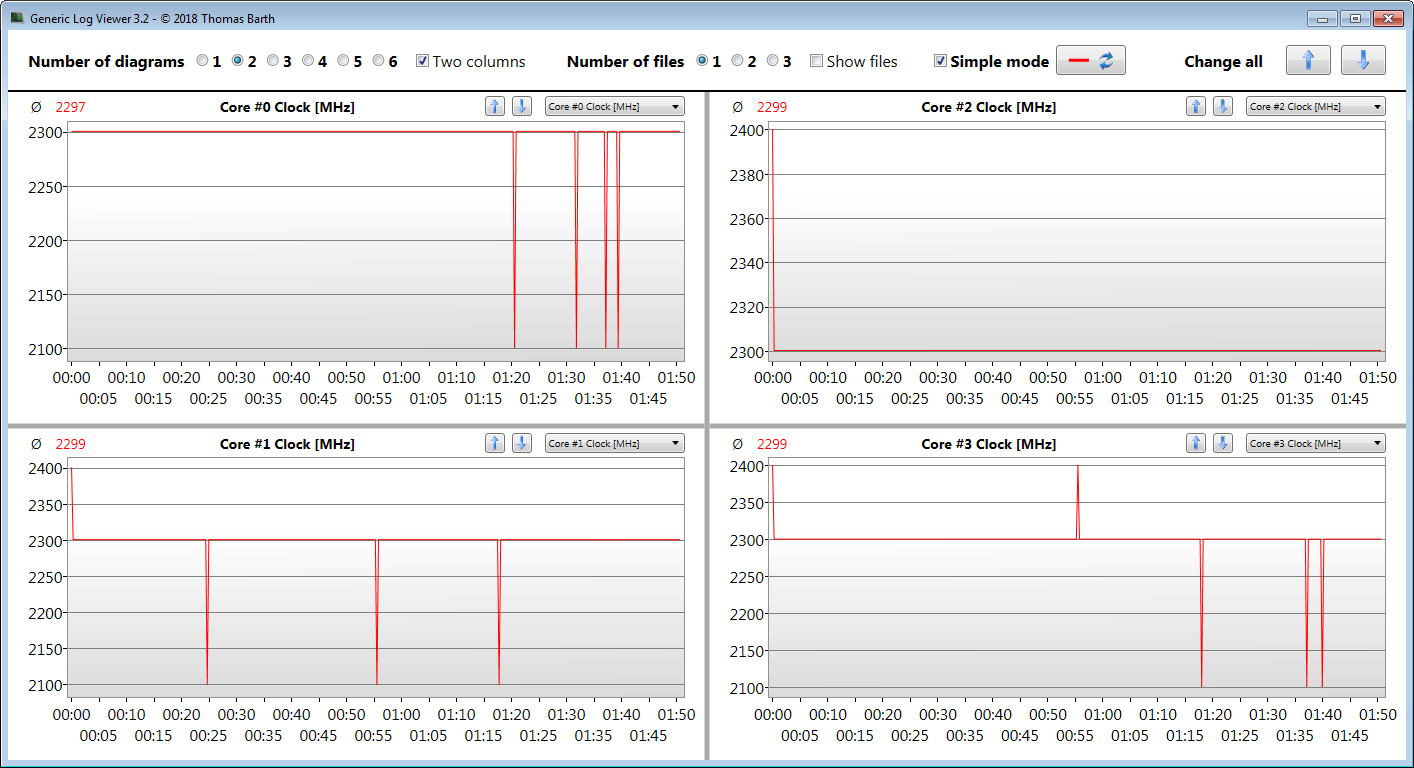This screenshot has width=1414, height=768.
Task: Select 4 for number of diagrams
Action: coord(308,61)
